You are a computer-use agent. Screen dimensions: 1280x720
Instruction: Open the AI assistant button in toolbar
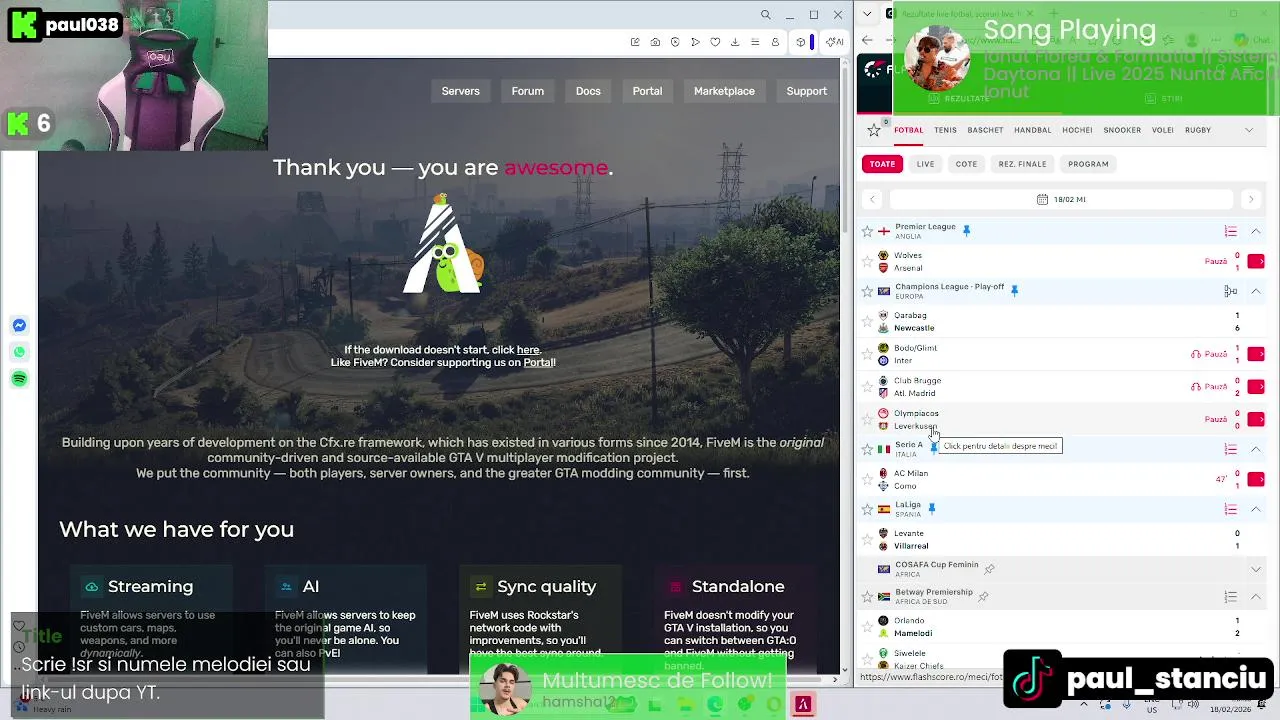[836, 42]
